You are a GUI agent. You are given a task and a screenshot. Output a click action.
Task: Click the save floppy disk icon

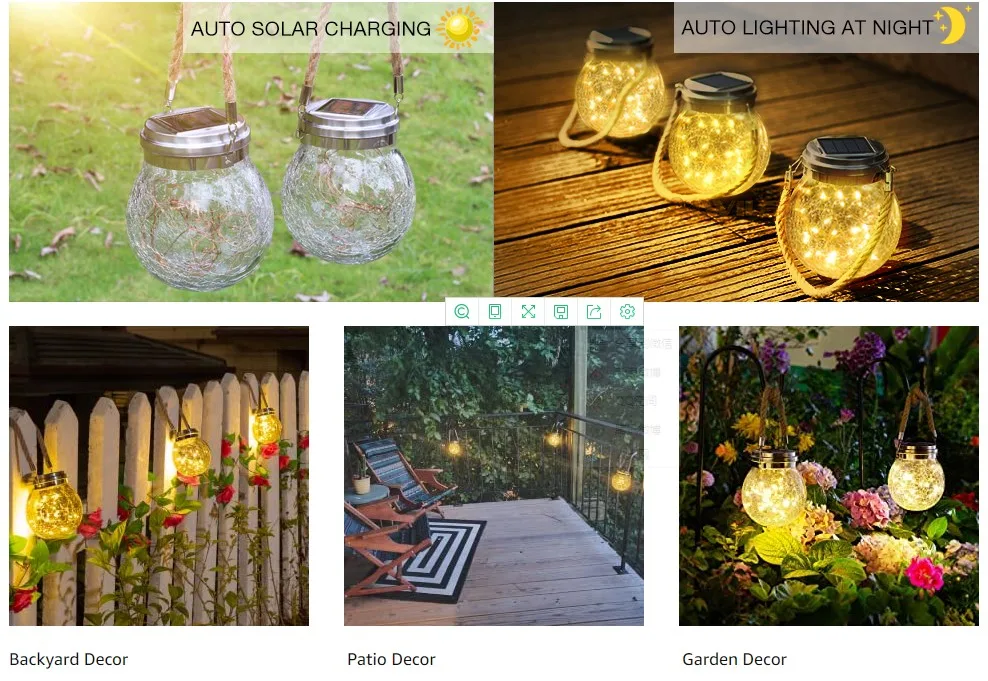point(561,312)
